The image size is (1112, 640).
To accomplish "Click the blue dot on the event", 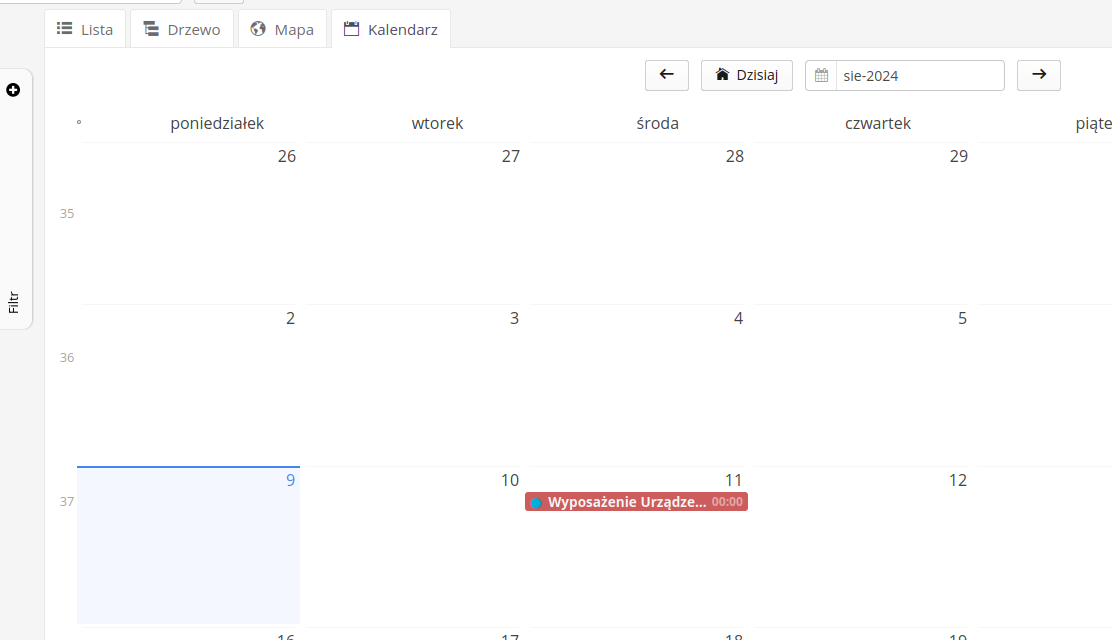I will 536,503.
